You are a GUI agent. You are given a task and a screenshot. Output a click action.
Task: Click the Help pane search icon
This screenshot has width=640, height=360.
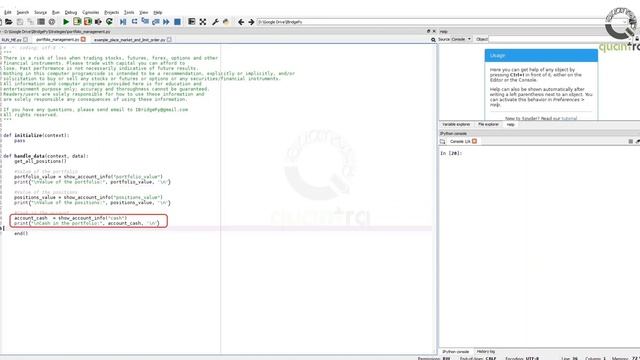click(433, 40)
